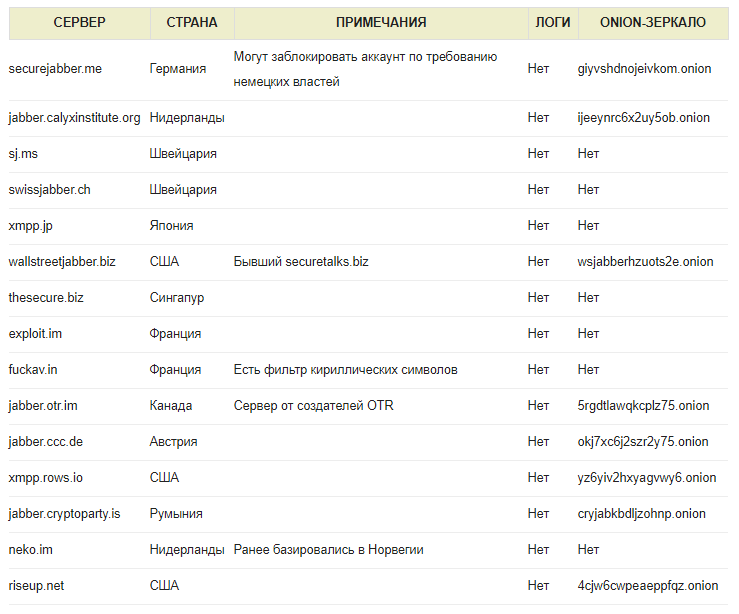739x614 pixels.
Task: Select jabber.calyxinstitute.org server name
Action: click(x=74, y=118)
